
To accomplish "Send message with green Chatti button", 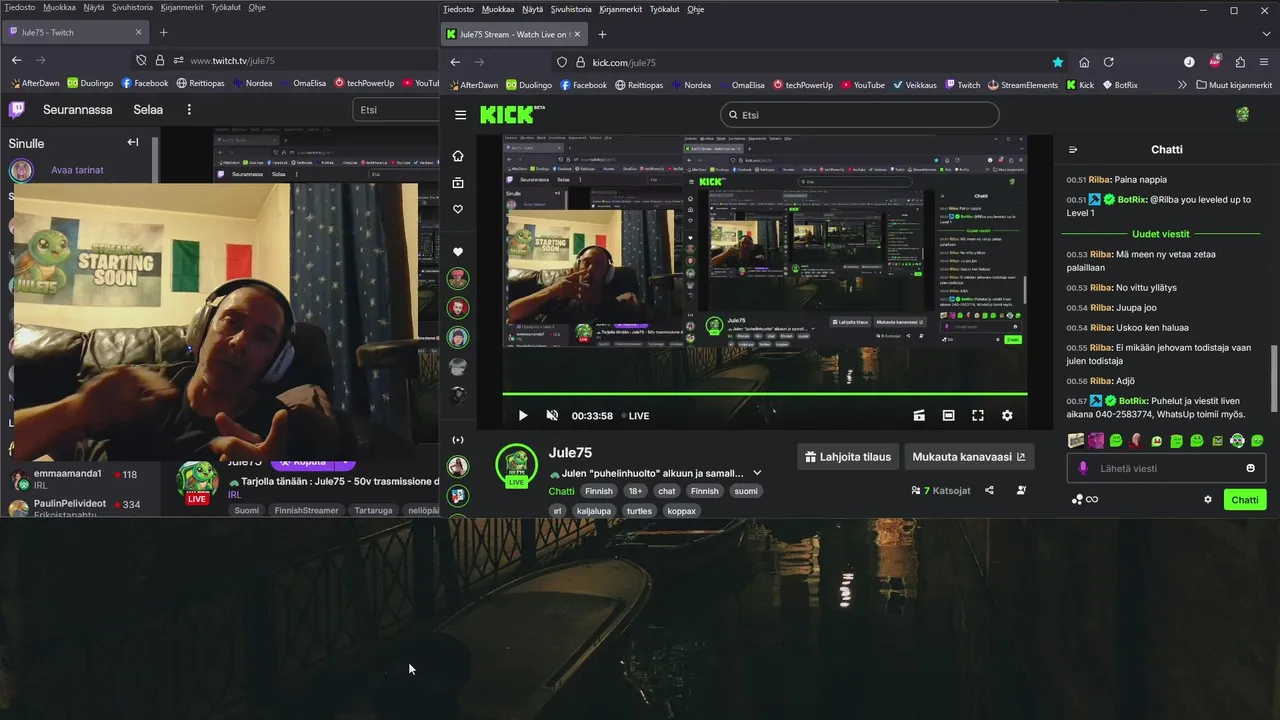I will (x=1245, y=499).
